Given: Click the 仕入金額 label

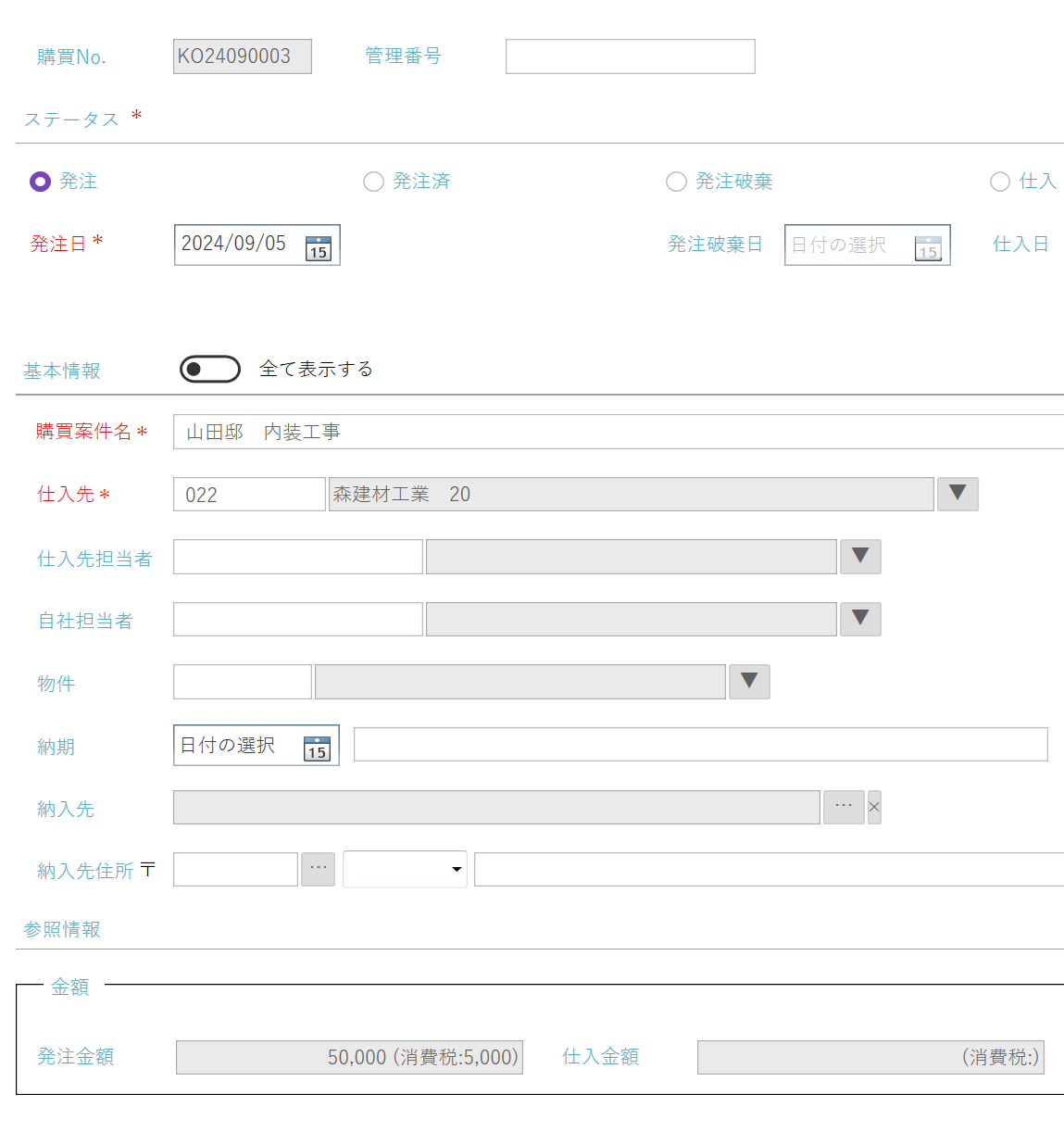Looking at the screenshot, I should pyautogui.click(x=601, y=1056).
